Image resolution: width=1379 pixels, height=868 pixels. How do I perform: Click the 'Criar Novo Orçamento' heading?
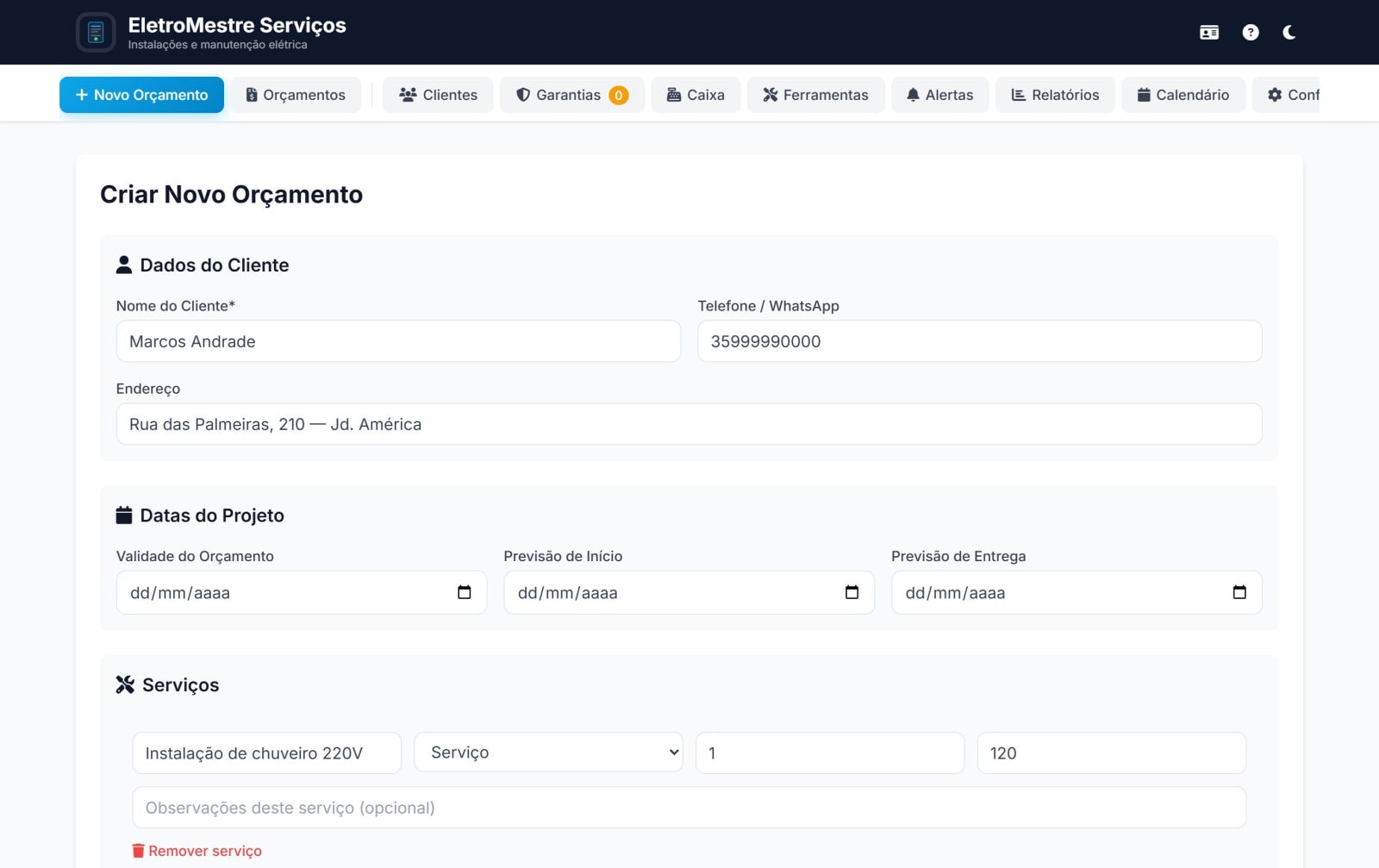pos(231,195)
